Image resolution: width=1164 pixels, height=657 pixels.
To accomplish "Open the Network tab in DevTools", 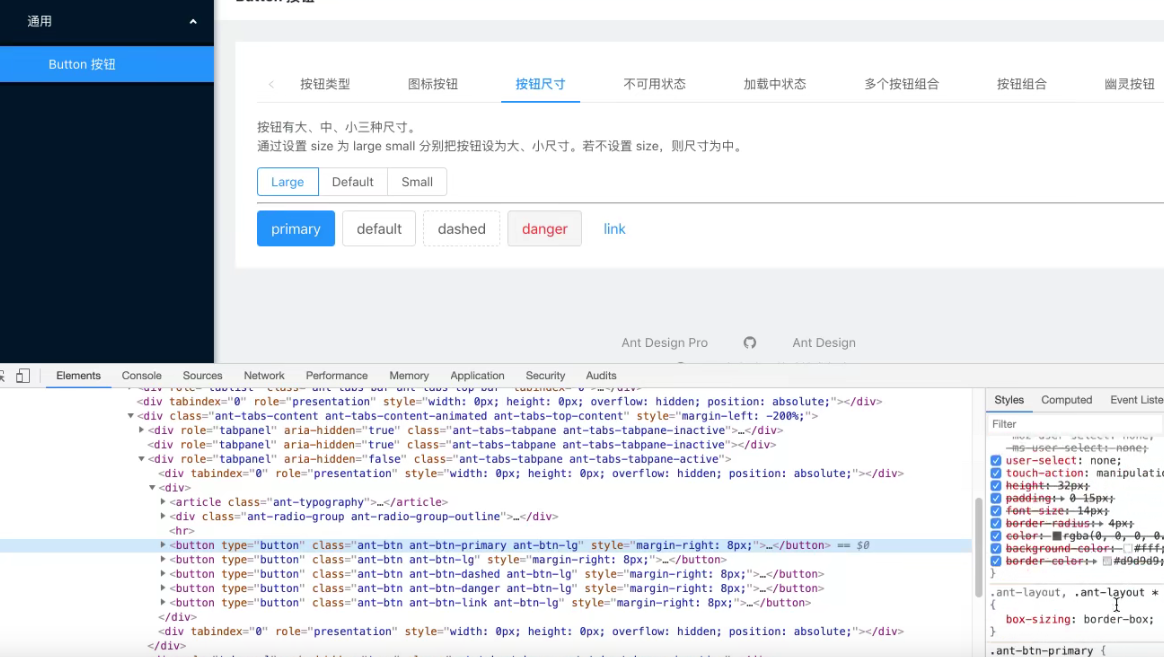I will coord(264,376).
